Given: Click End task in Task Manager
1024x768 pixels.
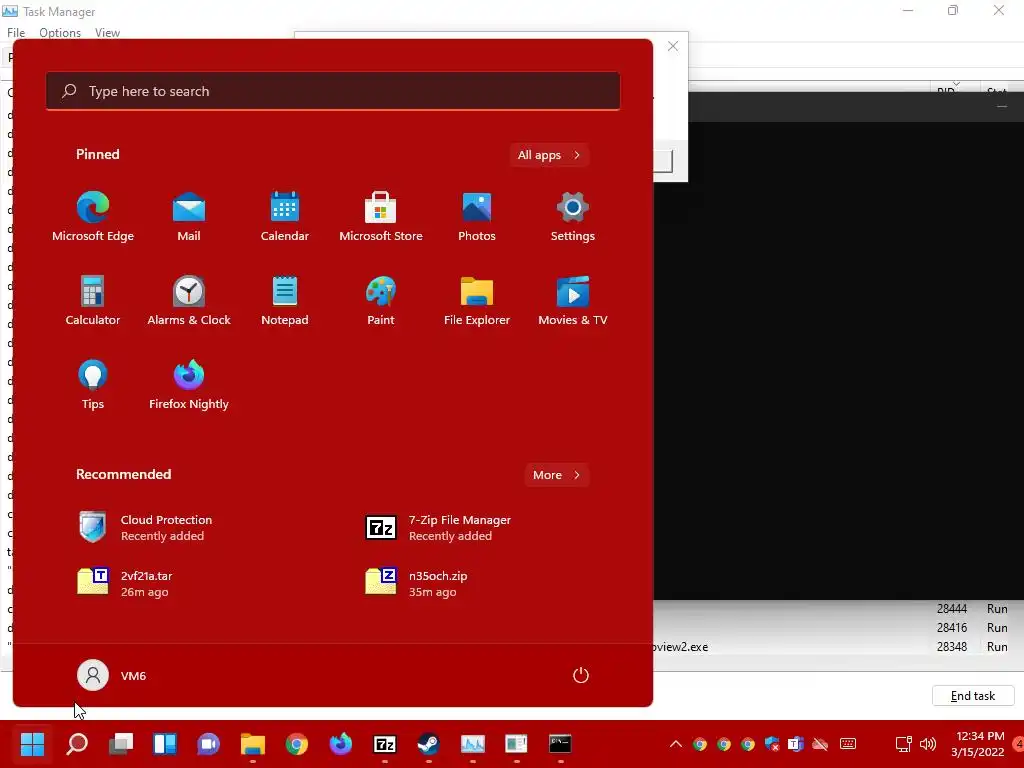Looking at the screenshot, I should [x=973, y=696].
